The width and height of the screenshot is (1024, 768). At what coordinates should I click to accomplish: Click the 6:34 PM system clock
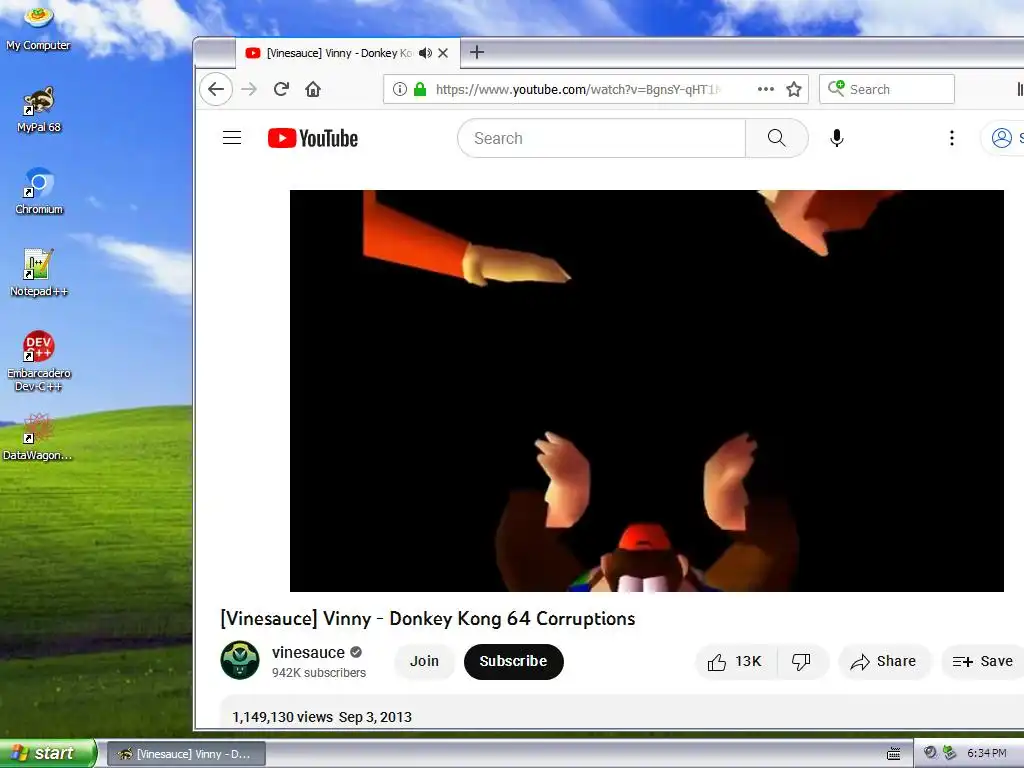pos(986,753)
